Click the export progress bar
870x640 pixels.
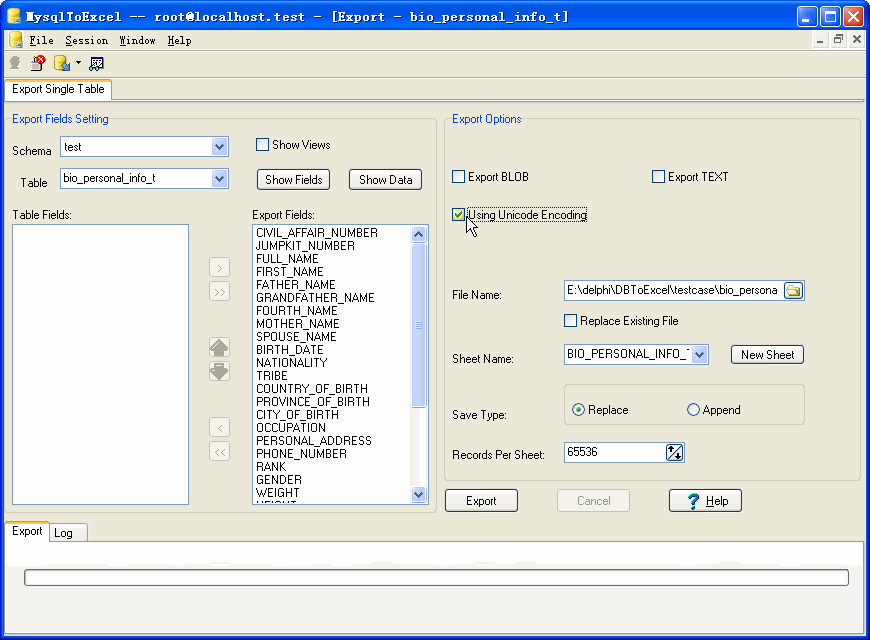(x=436, y=577)
